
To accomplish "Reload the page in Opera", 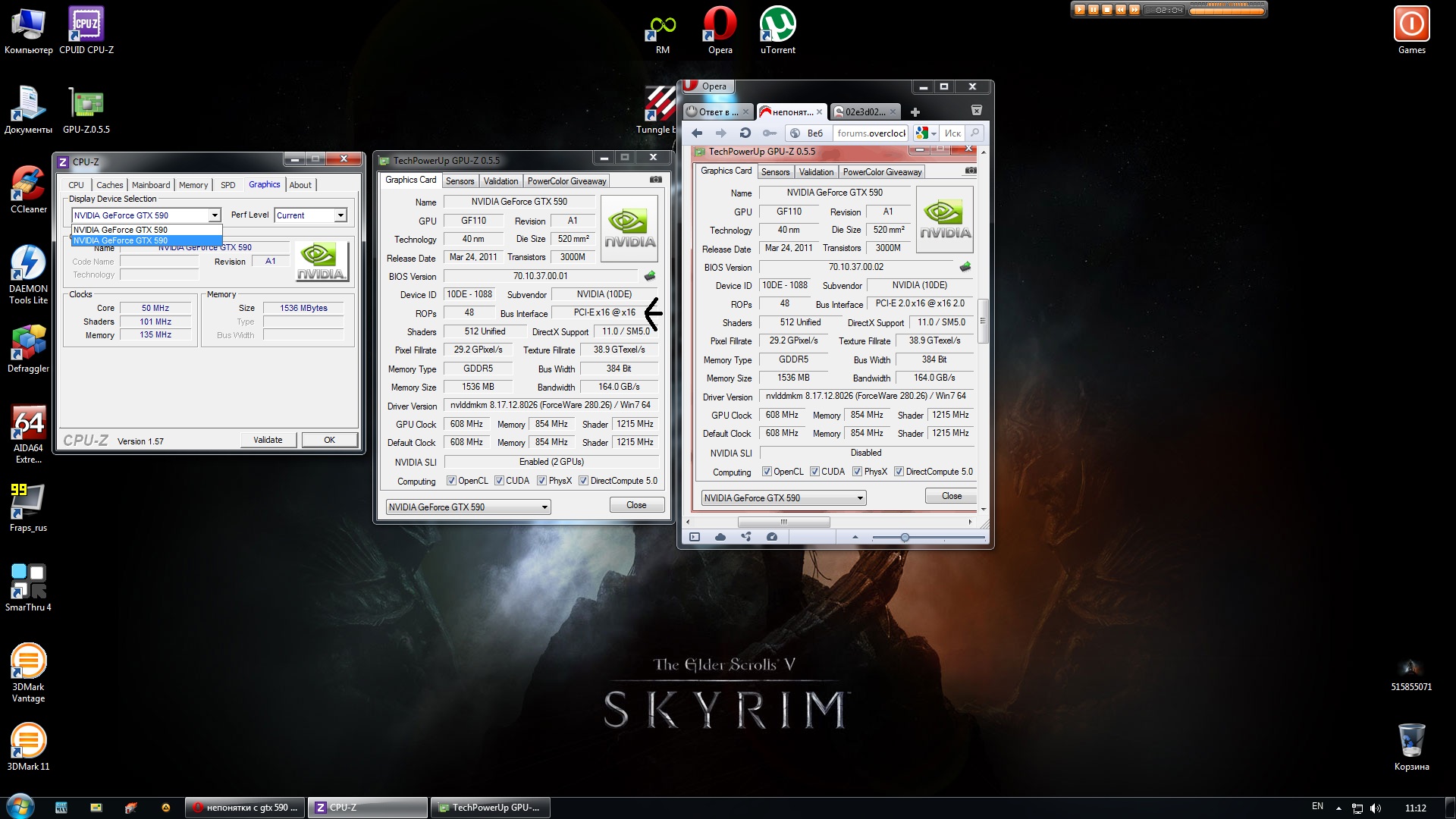I will (745, 133).
